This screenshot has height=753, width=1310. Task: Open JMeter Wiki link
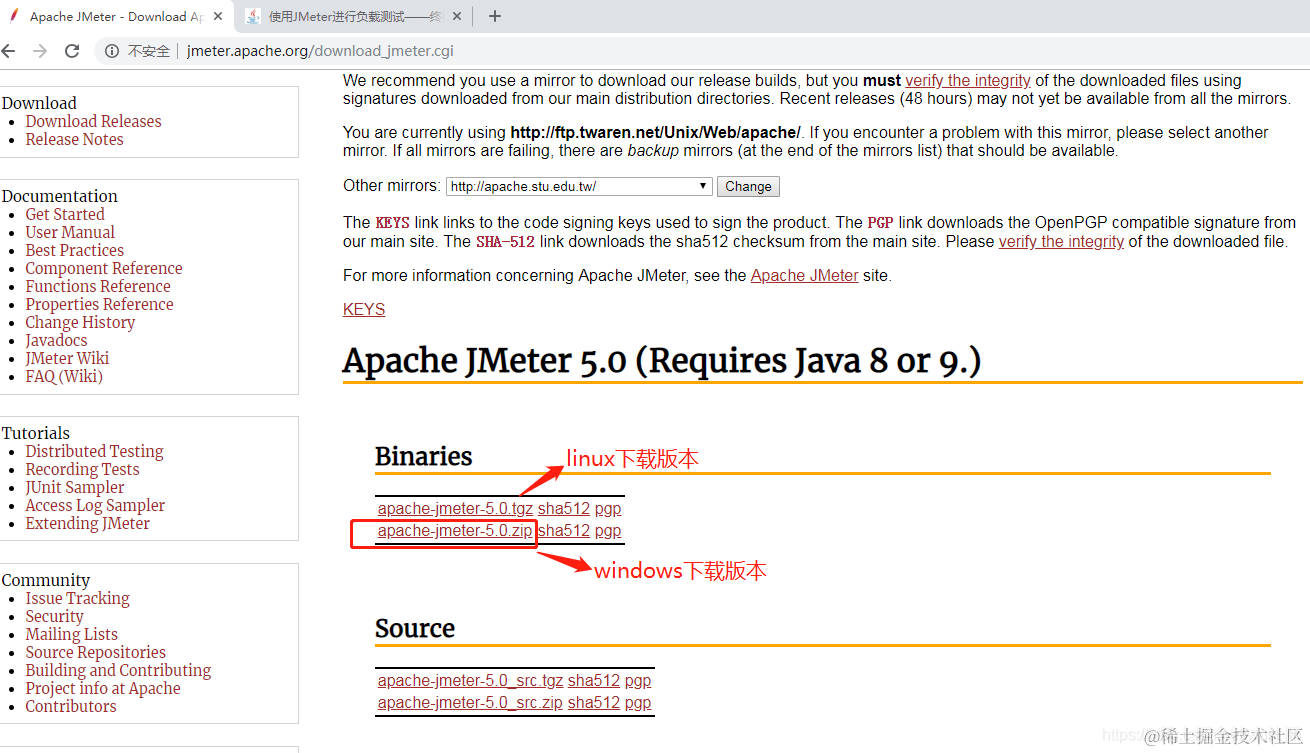pos(67,358)
